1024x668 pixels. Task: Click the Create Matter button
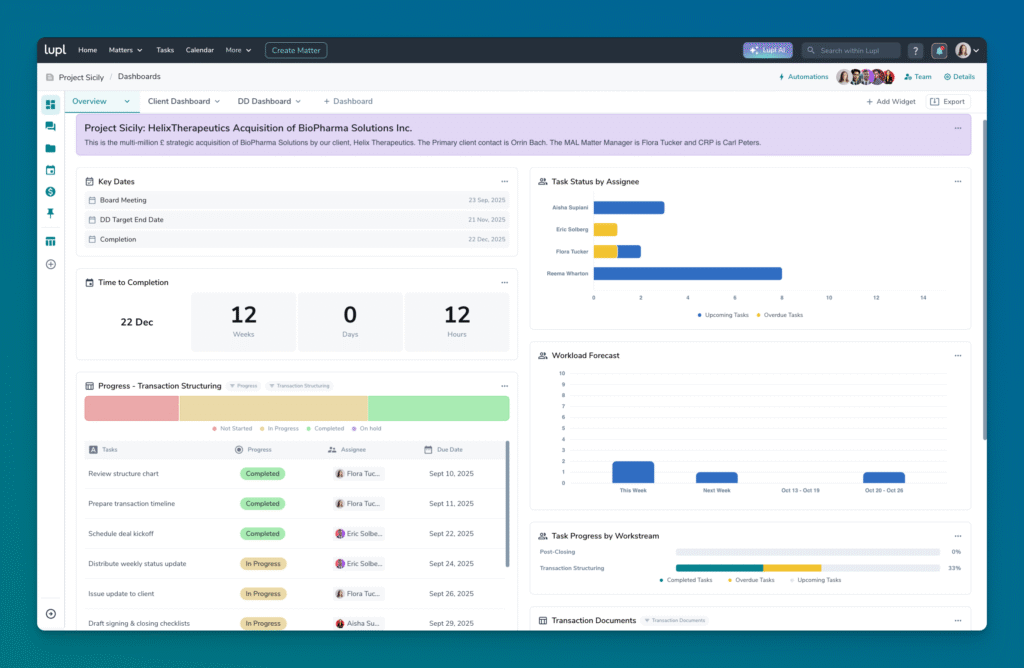point(296,50)
